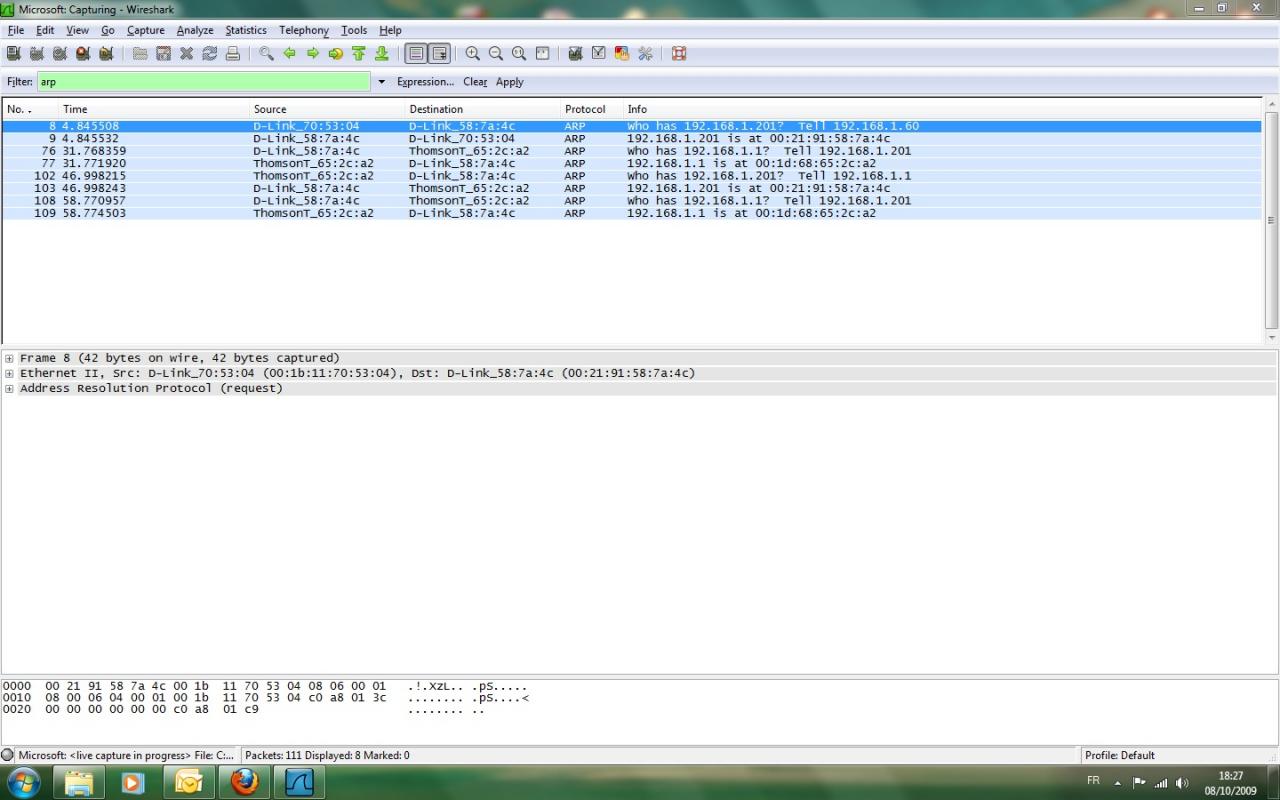1280x800 pixels.
Task: Open the View menu
Action: pyautogui.click(x=77, y=30)
